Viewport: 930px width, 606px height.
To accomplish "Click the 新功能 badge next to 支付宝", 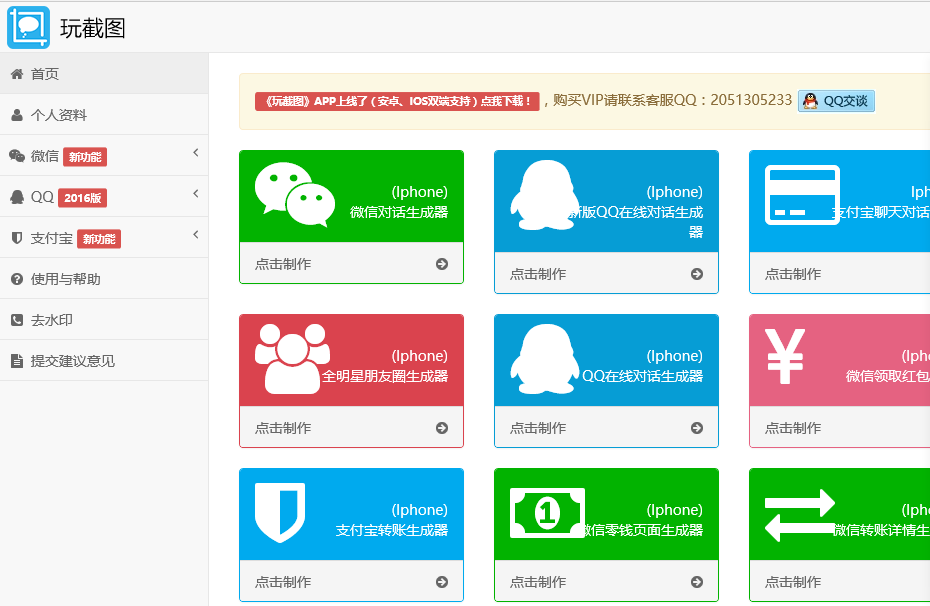I will 99,238.
